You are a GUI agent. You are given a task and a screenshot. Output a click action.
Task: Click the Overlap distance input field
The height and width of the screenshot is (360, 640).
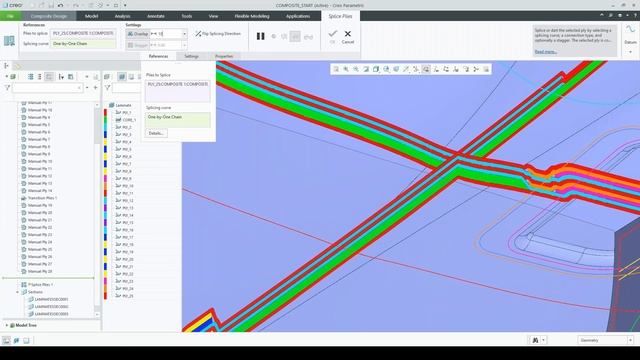tap(166, 33)
